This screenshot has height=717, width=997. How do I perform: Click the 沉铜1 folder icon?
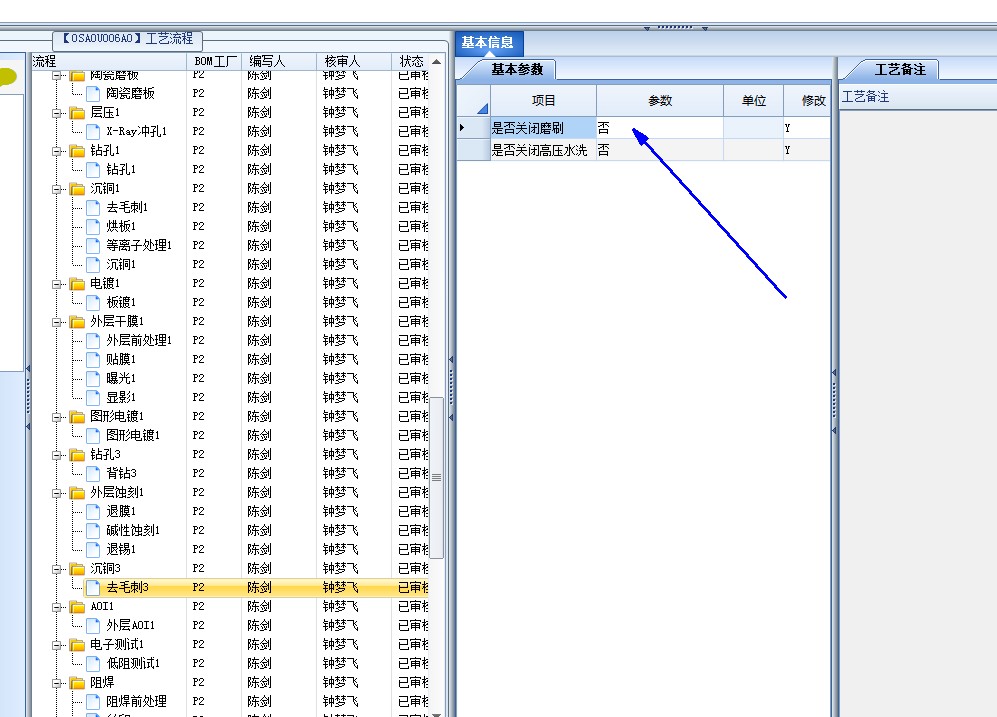[x=77, y=189]
